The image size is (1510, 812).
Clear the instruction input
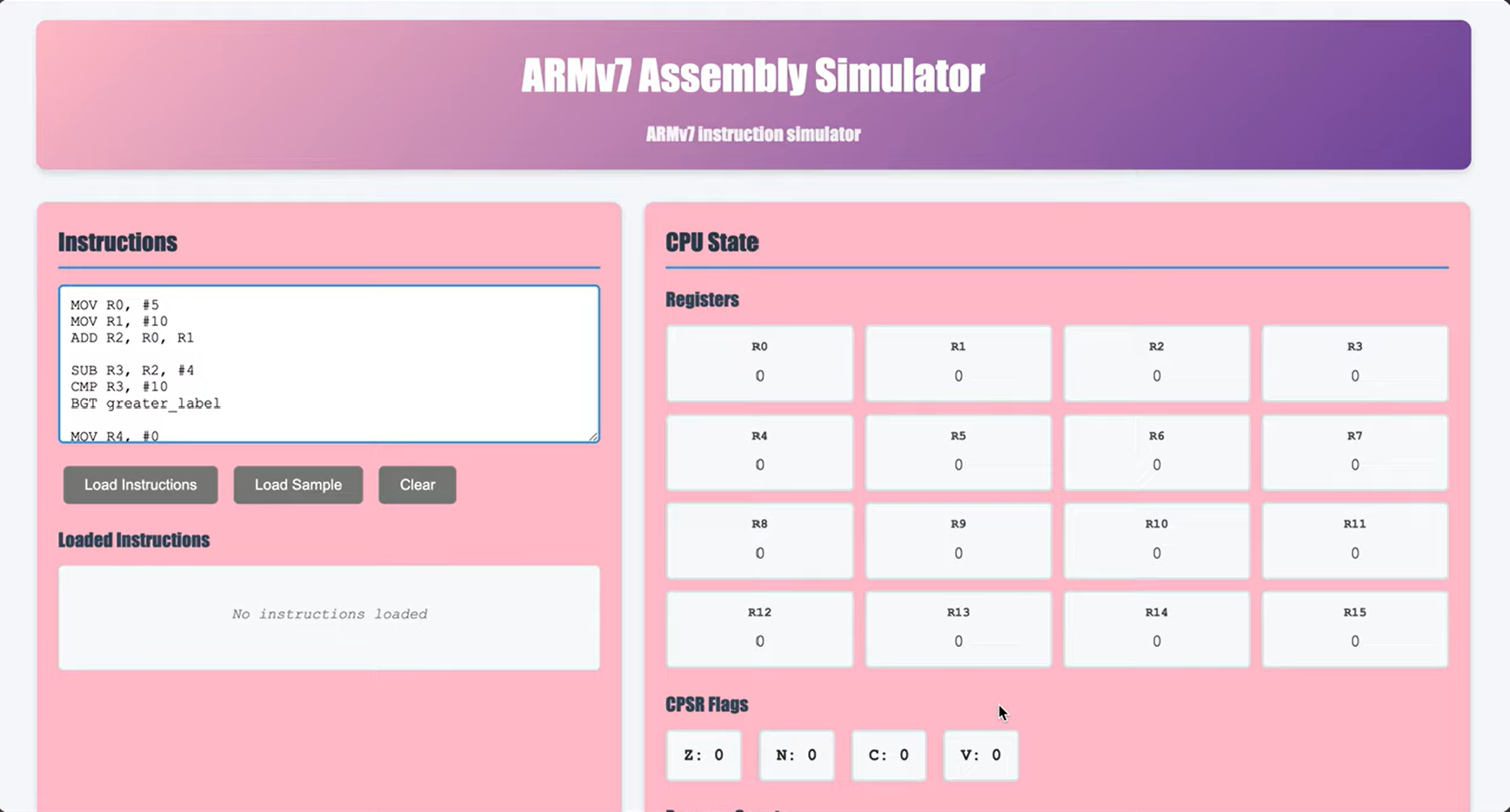tap(418, 485)
